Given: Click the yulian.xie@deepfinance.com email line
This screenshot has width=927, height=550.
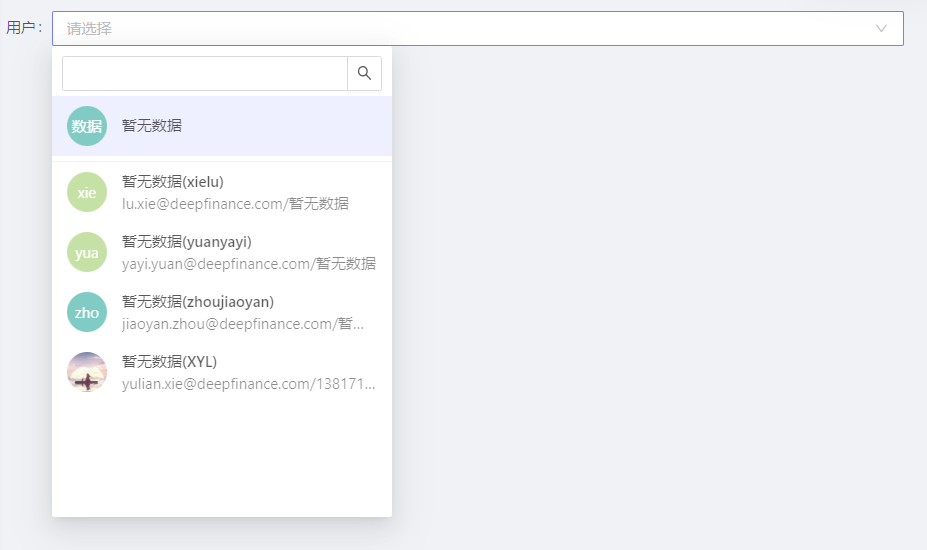Looking at the screenshot, I should pyautogui.click(x=248, y=384).
